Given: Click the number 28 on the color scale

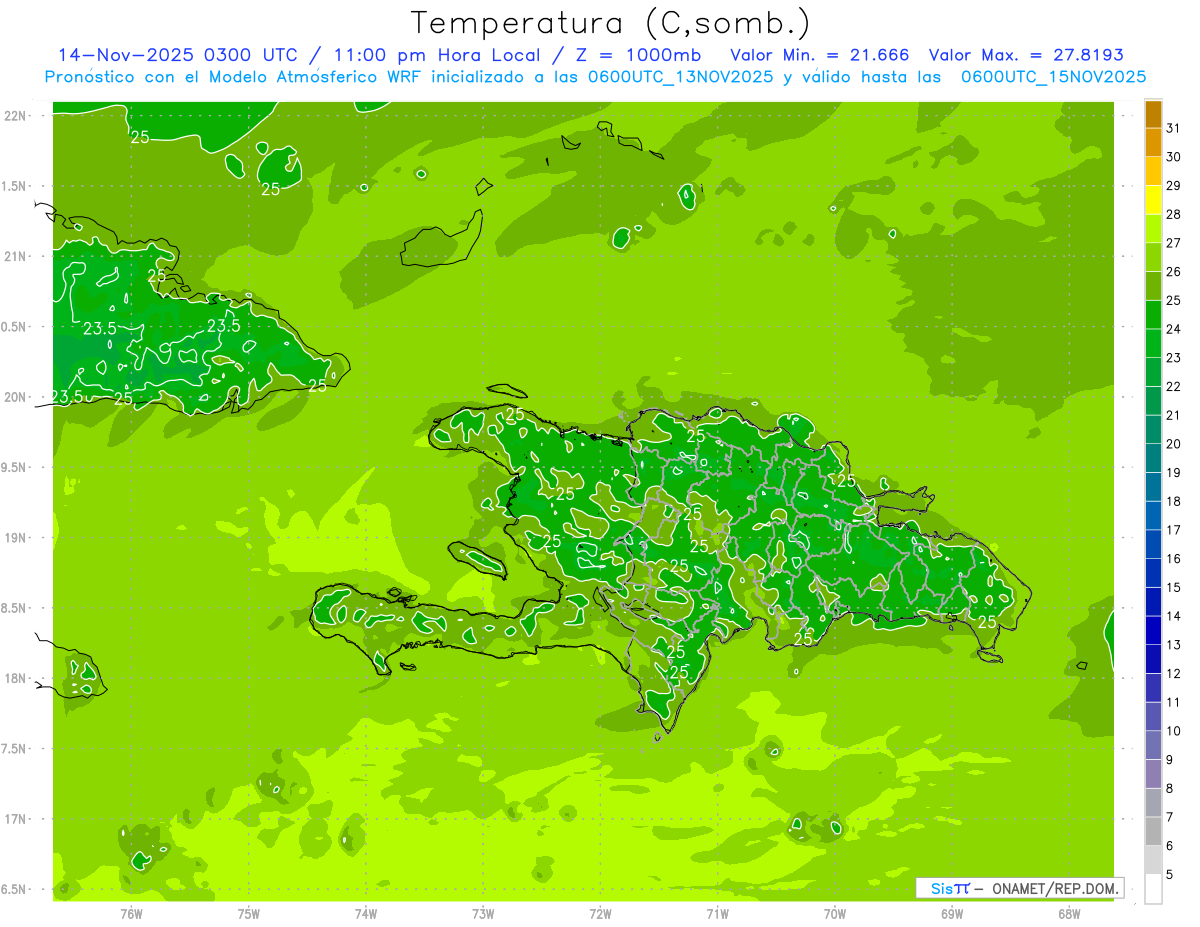Looking at the screenshot, I should [1173, 214].
